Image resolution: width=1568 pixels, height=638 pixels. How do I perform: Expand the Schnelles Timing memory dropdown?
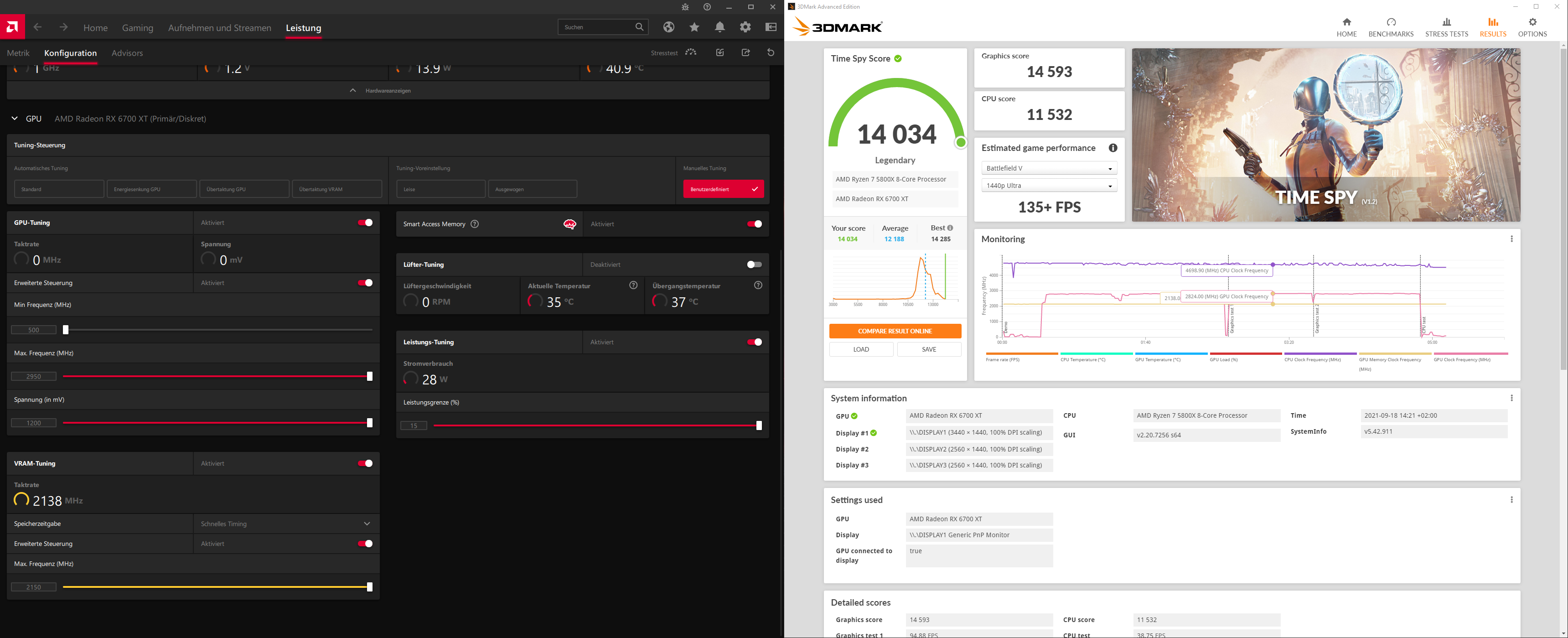(286, 524)
